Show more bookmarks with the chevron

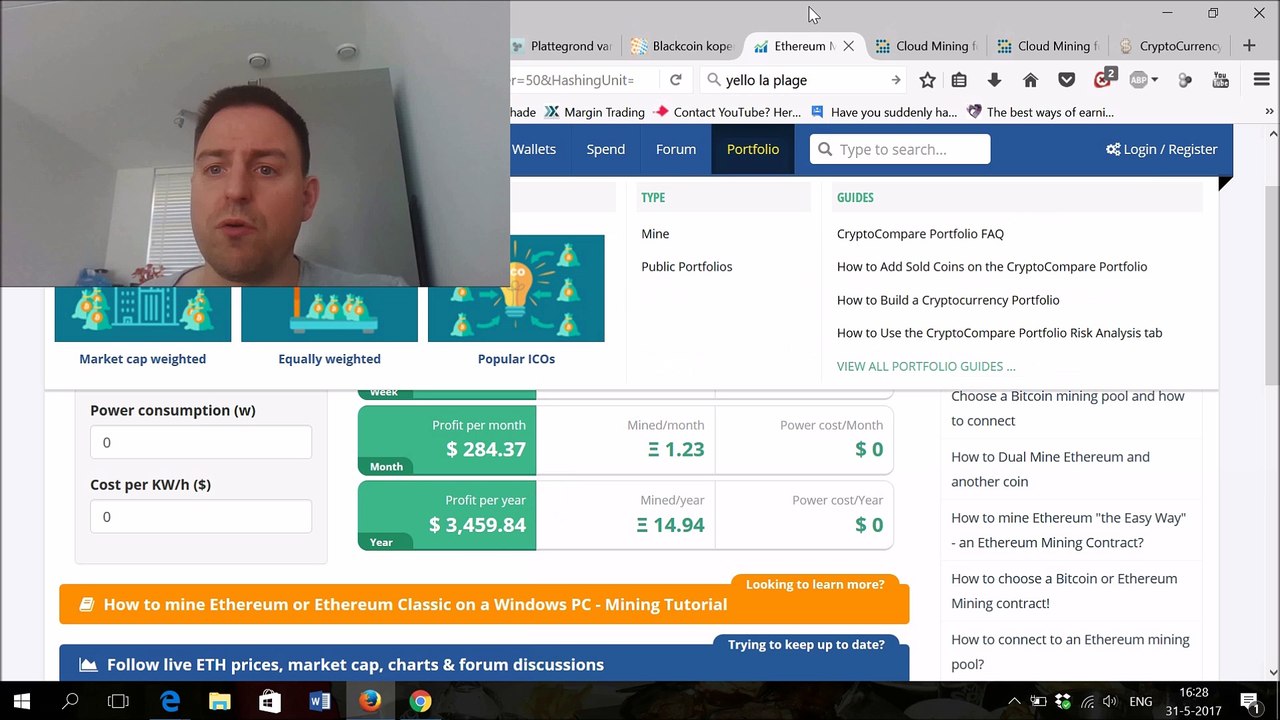tap(1270, 112)
